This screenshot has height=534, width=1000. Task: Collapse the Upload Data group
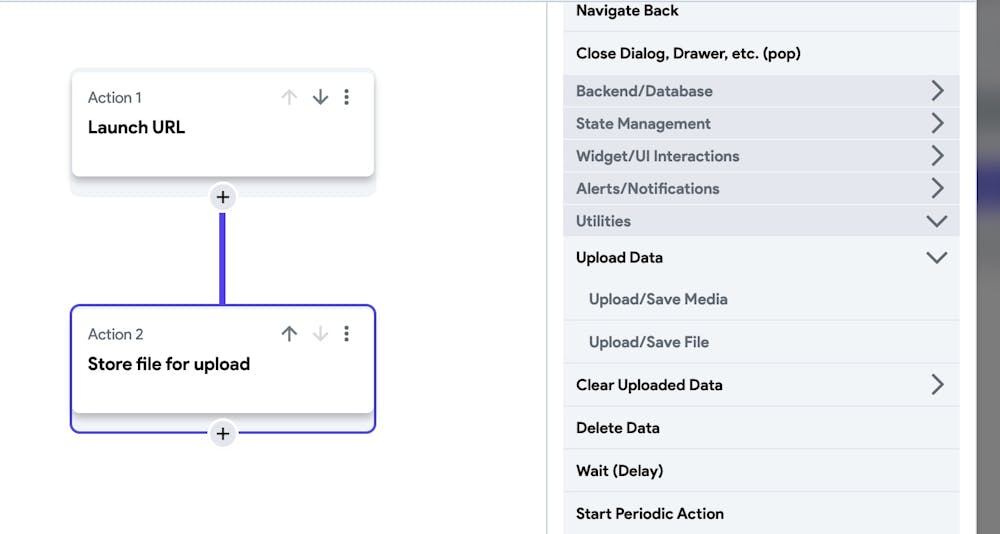click(x=936, y=257)
